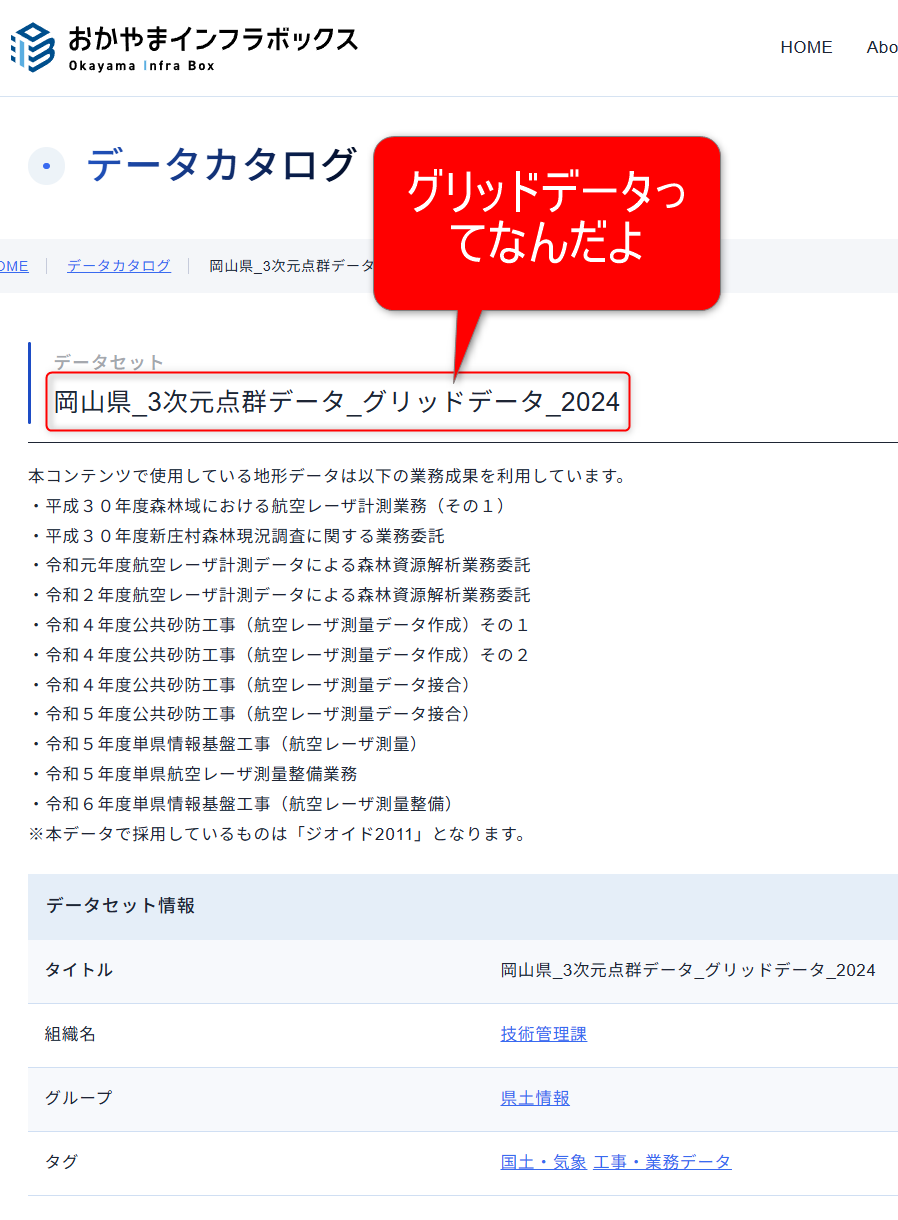Open HOME in the top navigation
Image resolution: width=898 pixels, height=1220 pixels.
[806, 48]
